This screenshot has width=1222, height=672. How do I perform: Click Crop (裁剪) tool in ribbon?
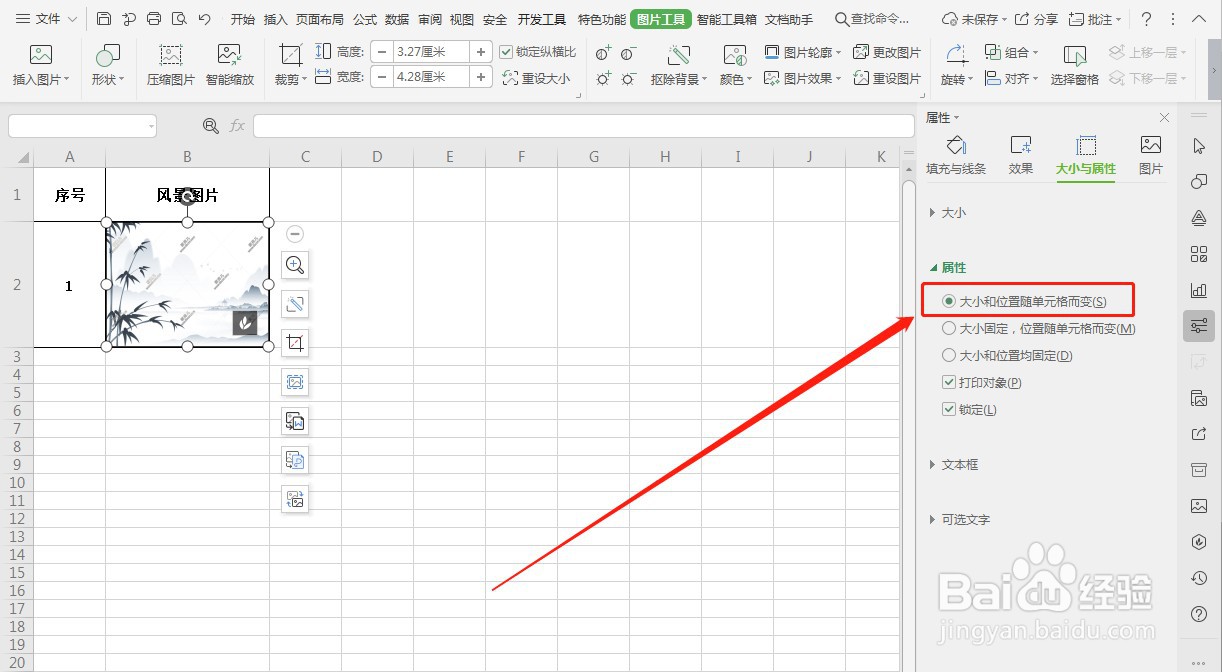coord(291,66)
